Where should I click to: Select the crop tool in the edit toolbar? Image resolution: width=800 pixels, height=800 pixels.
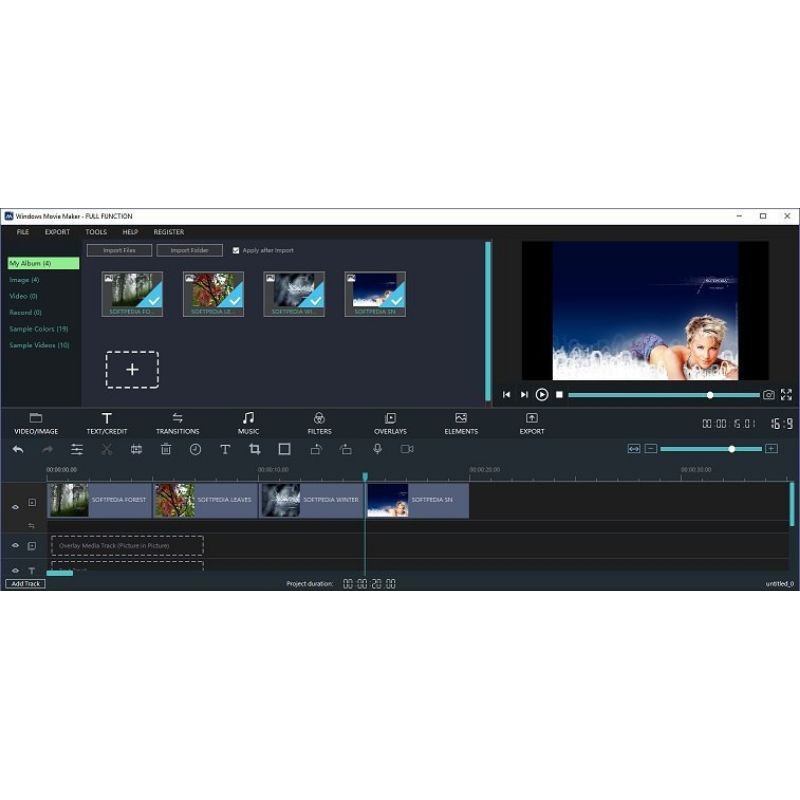coord(255,450)
